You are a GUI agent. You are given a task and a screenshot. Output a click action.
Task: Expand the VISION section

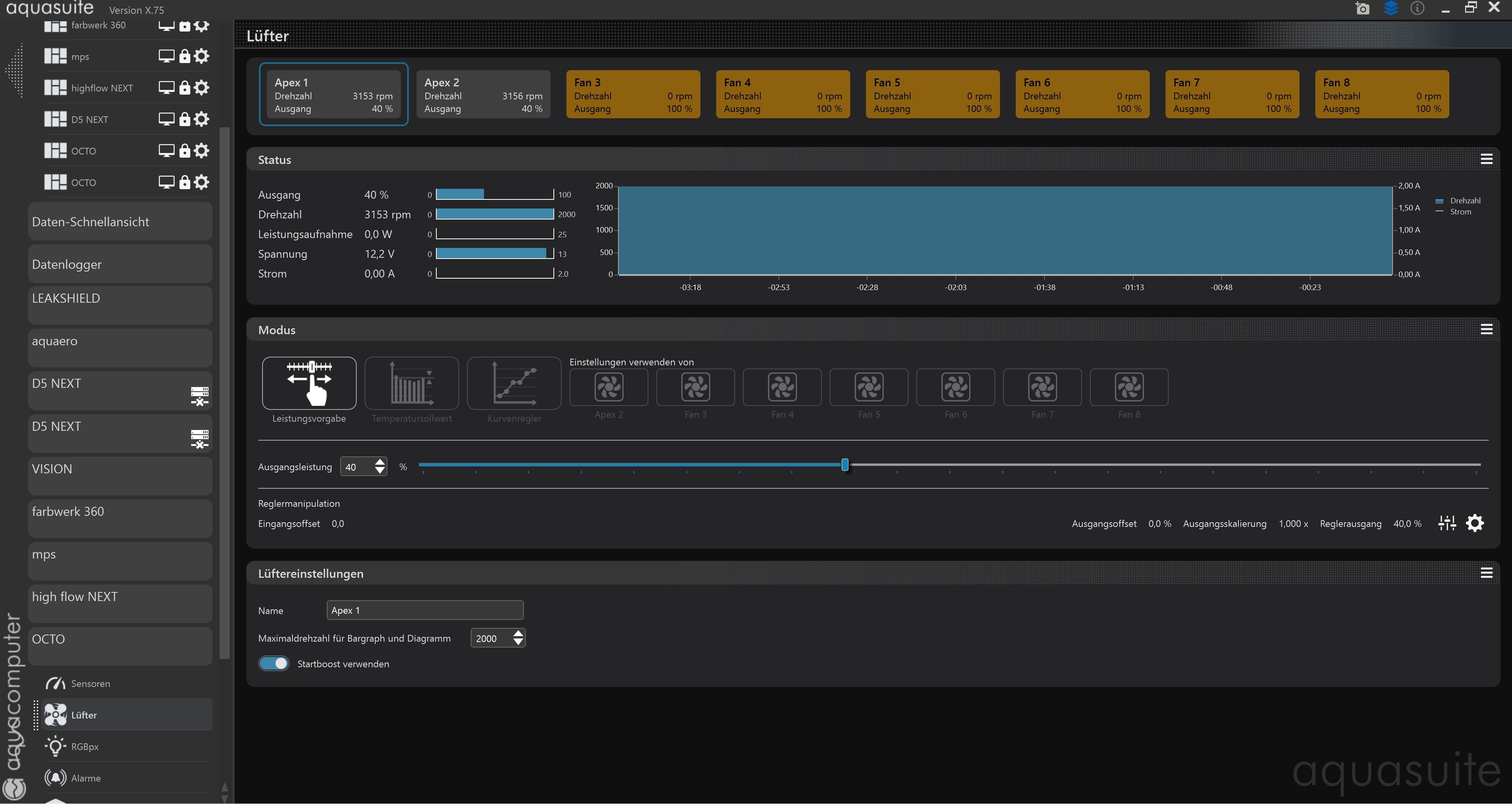[x=120, y=476]
